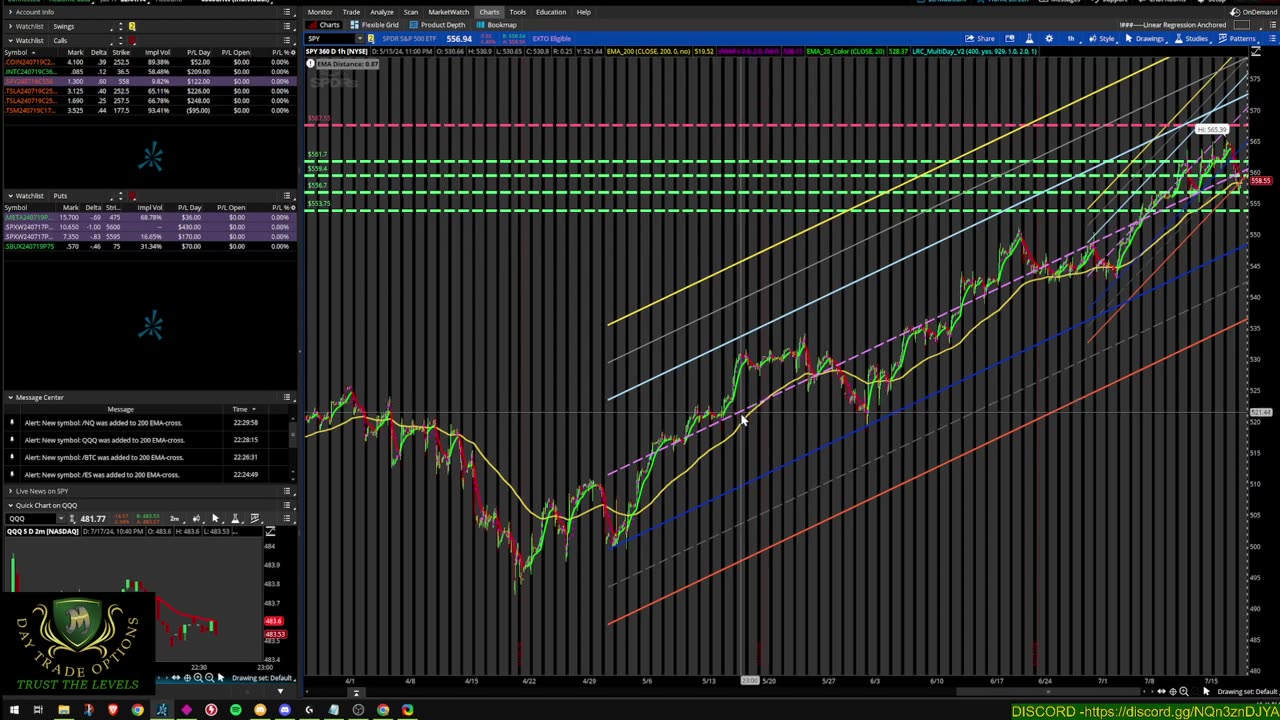Open quick chart drawings cursor icon
This screenshot has width=1280, height=720.
[x=215, y=518]
